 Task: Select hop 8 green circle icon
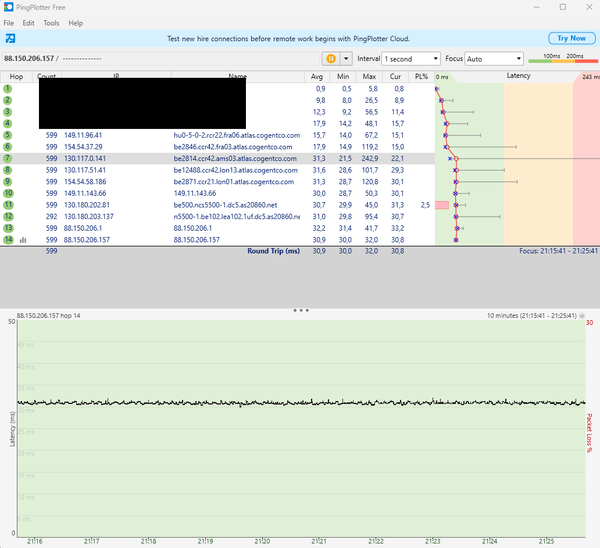pos(8,170)
